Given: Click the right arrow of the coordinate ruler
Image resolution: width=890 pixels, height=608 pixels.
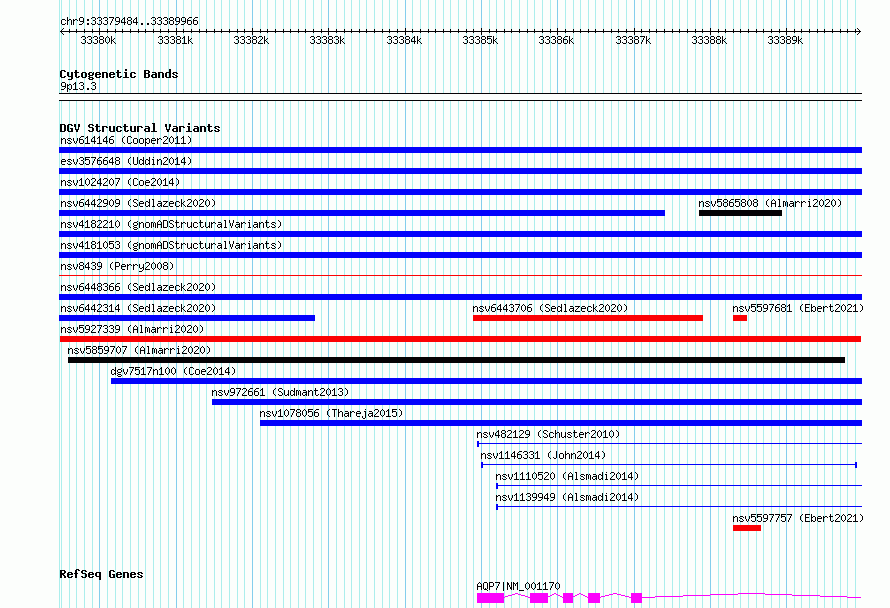Looking at the screenshot, I should pyautogui.click(x=858, y=31).
